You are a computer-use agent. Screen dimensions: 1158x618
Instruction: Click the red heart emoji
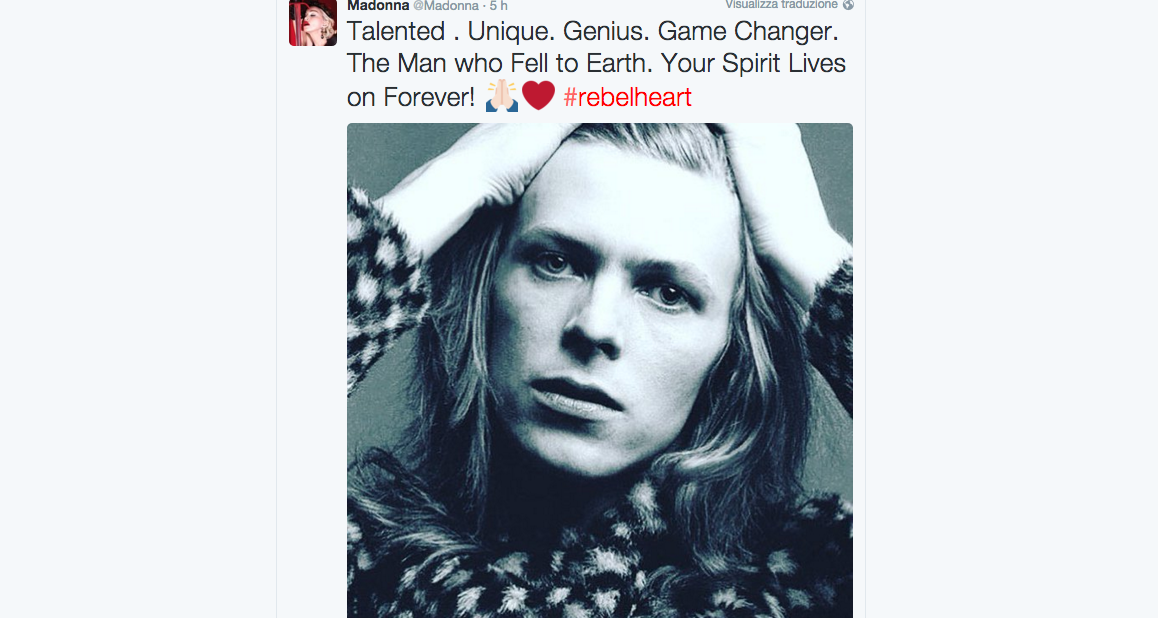click(x=538, y=96)
